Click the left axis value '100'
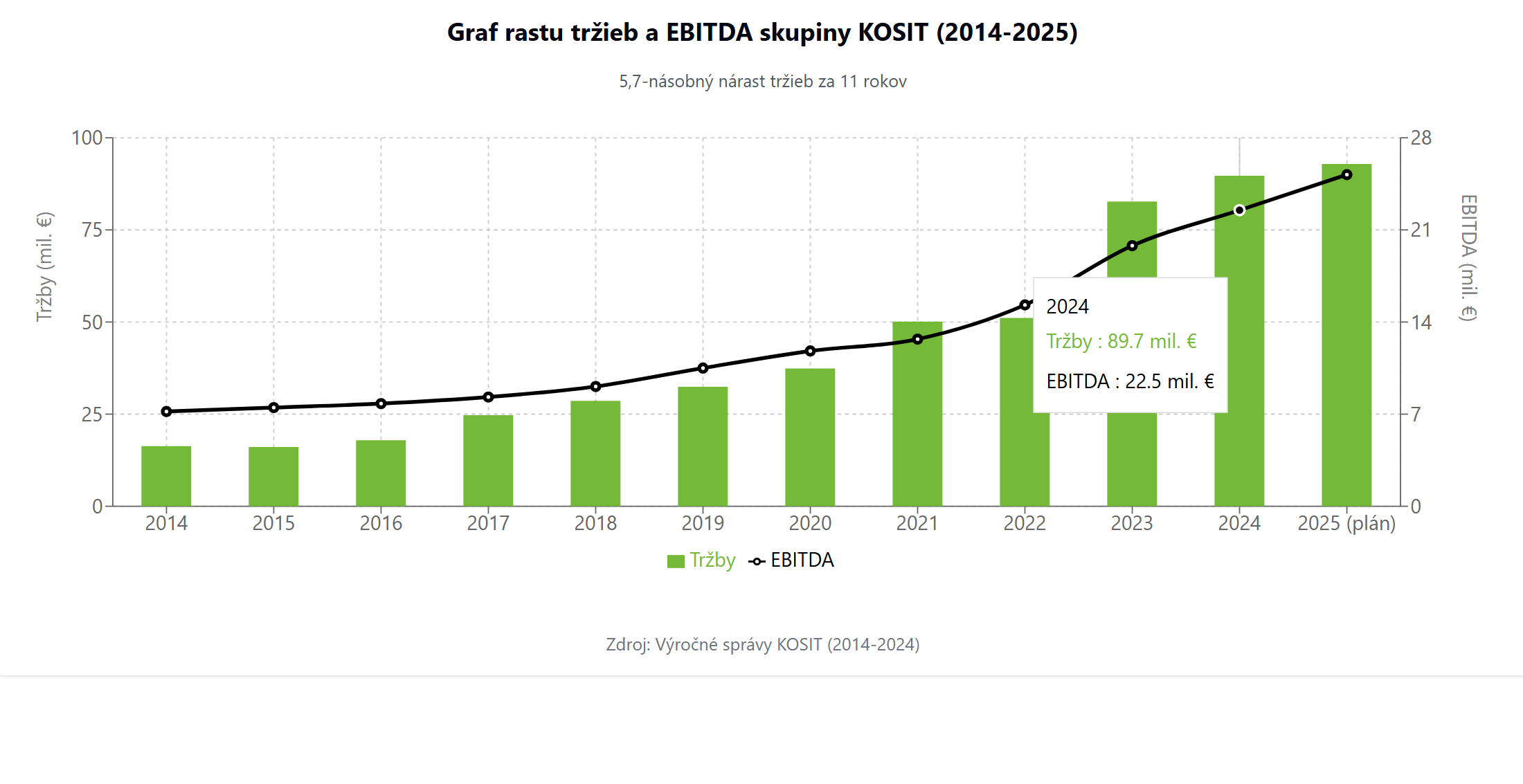This screenshot has height=784, width=1523. pos(87,138)
